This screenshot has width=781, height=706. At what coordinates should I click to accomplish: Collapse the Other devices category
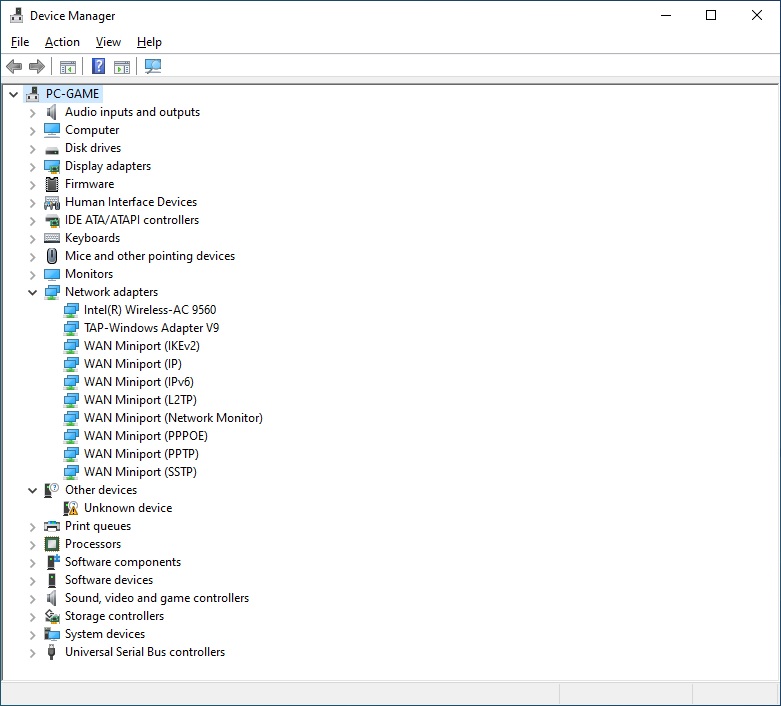tap(32, 491)
